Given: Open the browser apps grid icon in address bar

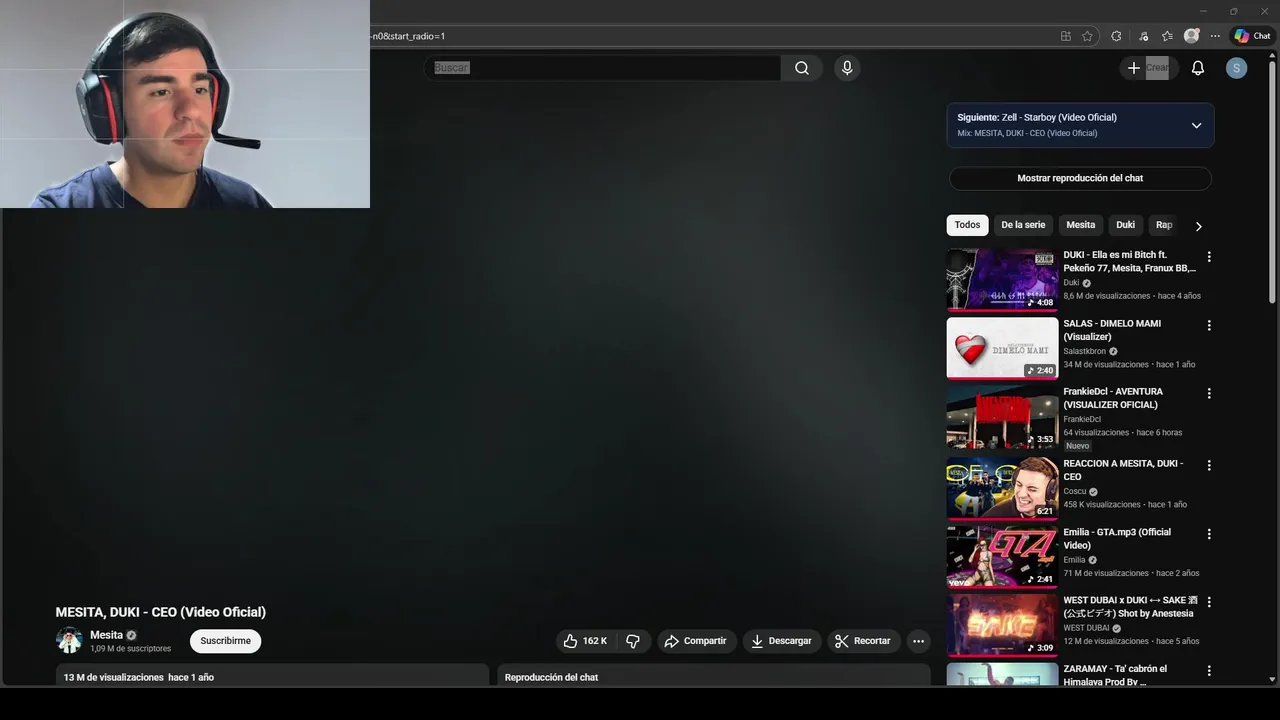Looking at the screenshot, I should pos(1066,36).
